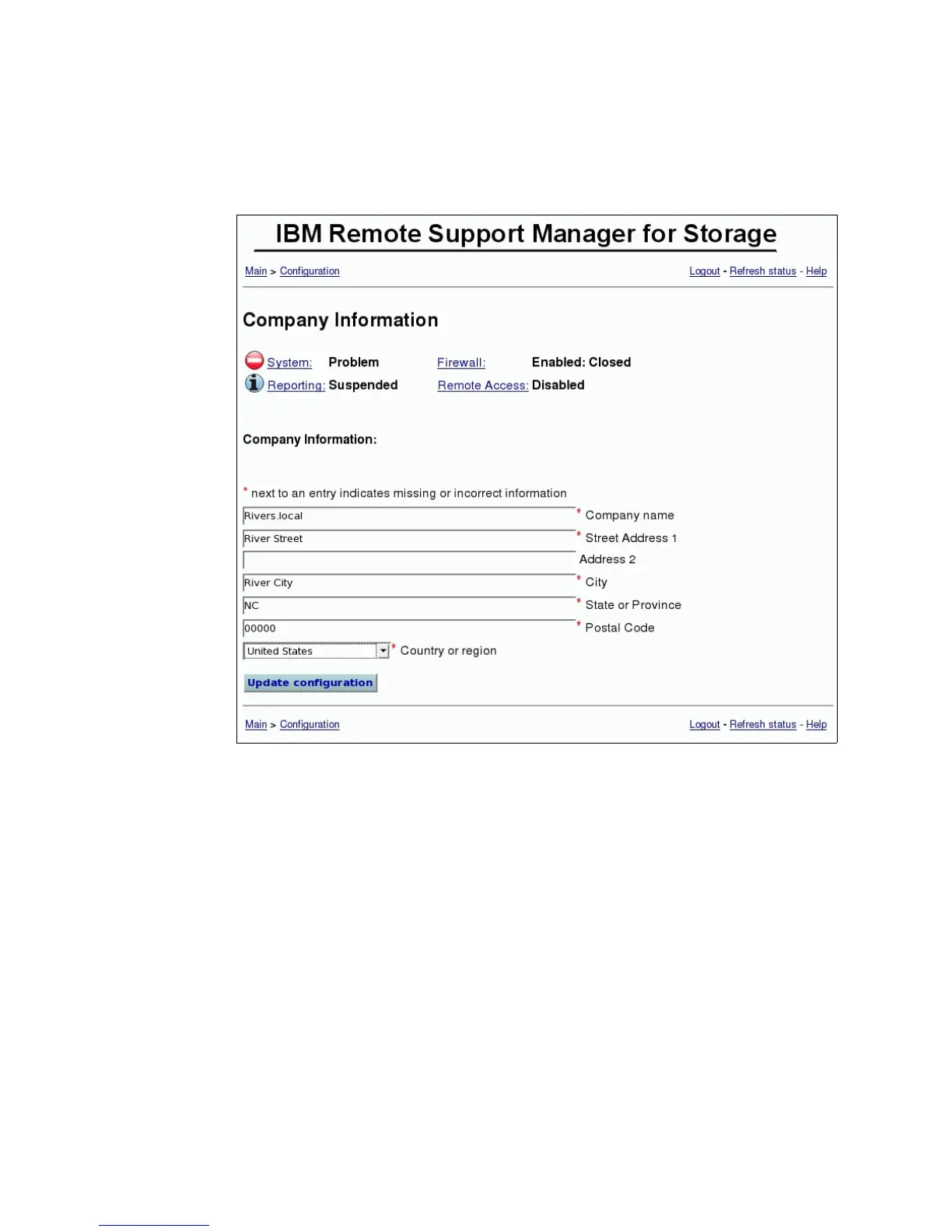Click the 'Problem' system status text
952x1232 pixels.
coord(354,362)
